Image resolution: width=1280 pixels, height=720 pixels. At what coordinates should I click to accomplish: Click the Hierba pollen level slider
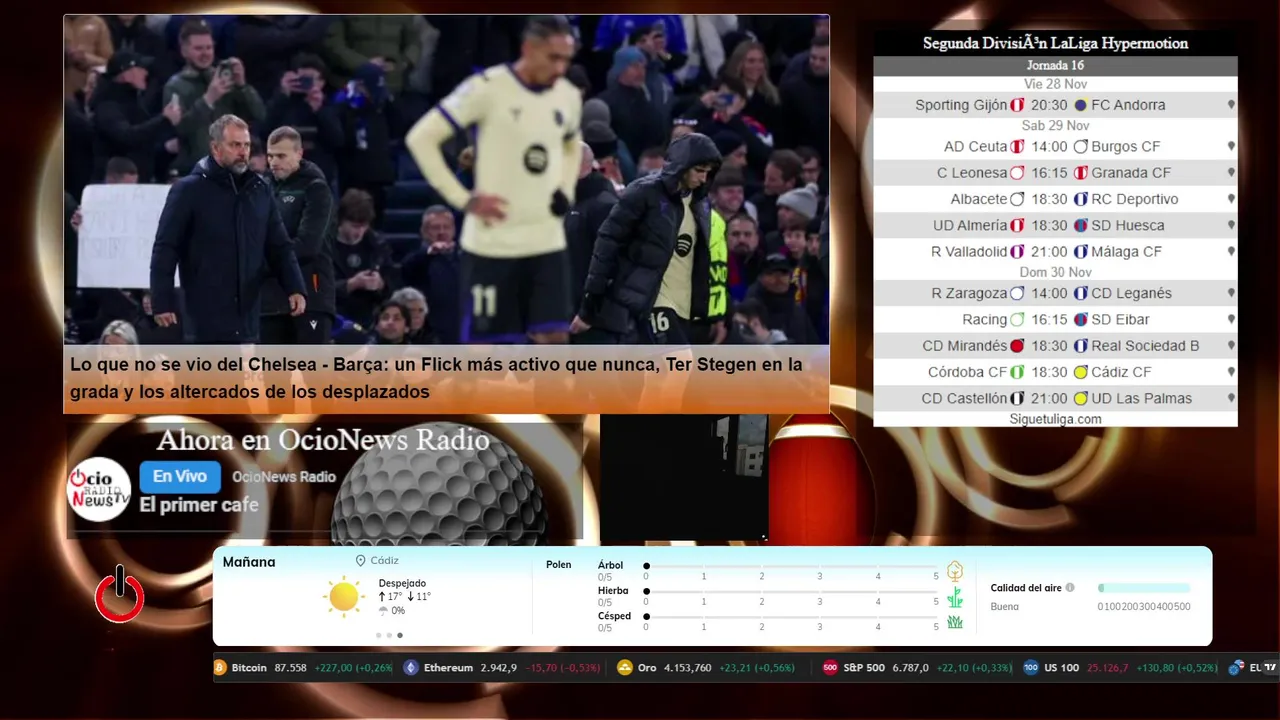point(791,591)
